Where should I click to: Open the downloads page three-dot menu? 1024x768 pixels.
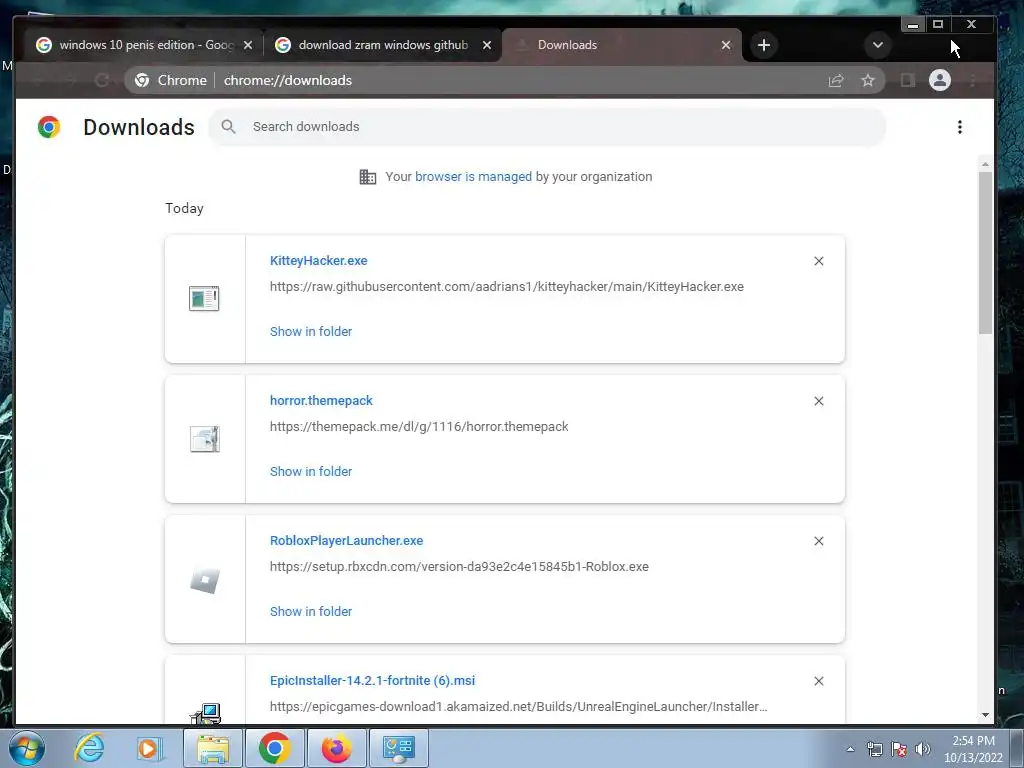[959, 127]
